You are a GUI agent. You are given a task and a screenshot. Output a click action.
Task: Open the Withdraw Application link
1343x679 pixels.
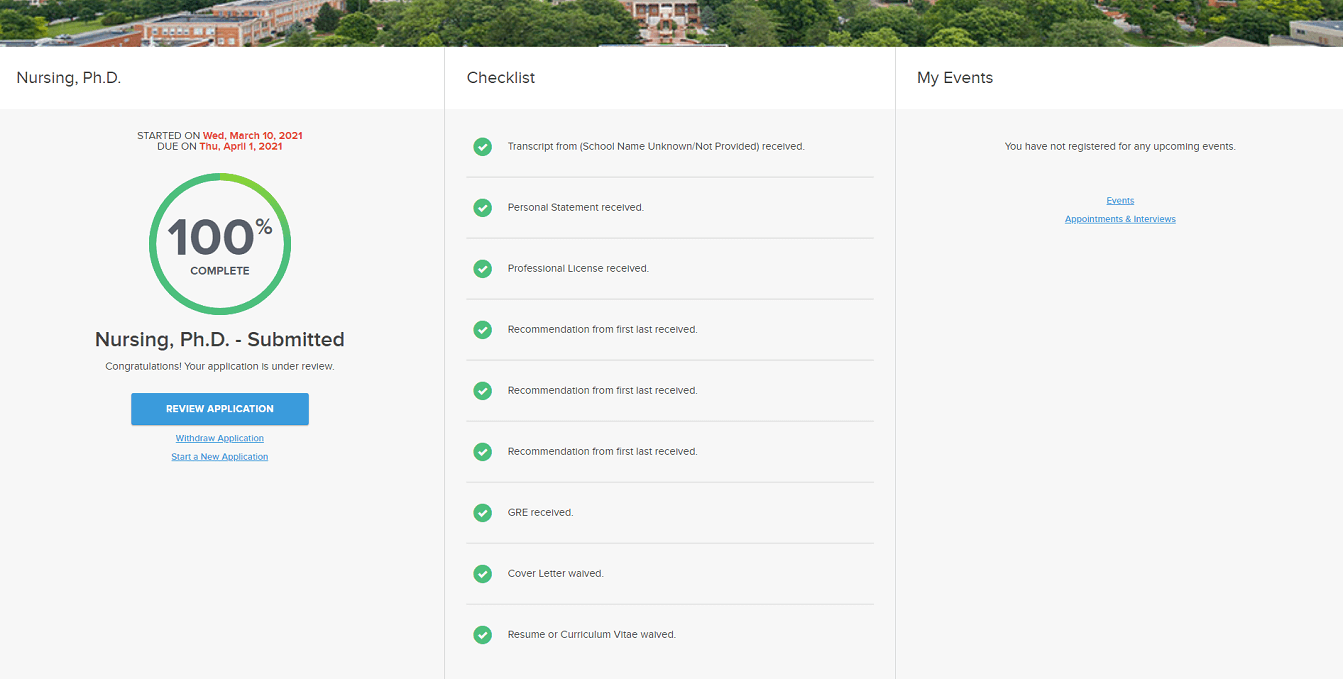point(220,438)
